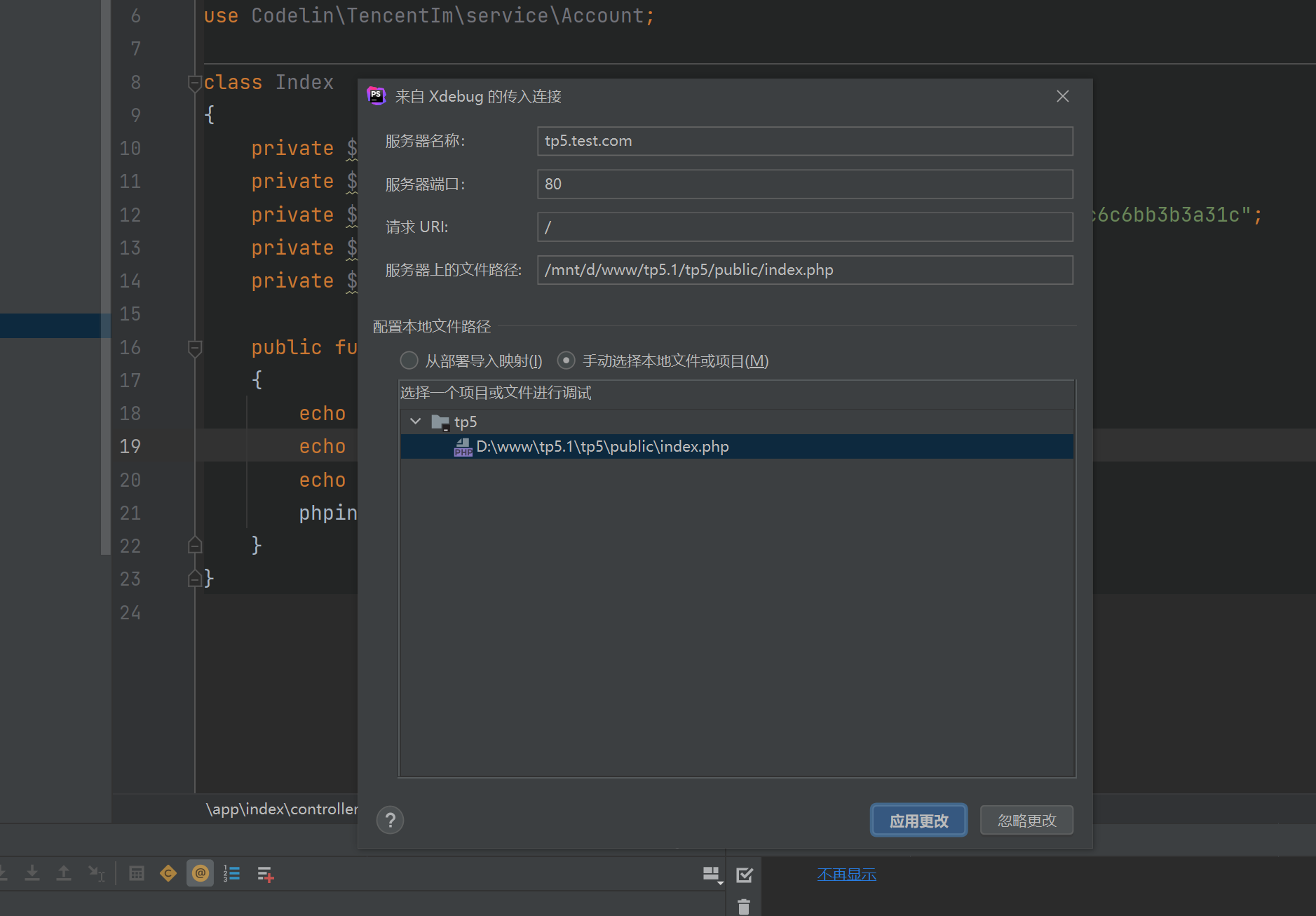Image resolution: width=1316 pixels, height=916 pixels.
Task: Click the PhpStorm logo in dialog title
Action: (377, 96)
